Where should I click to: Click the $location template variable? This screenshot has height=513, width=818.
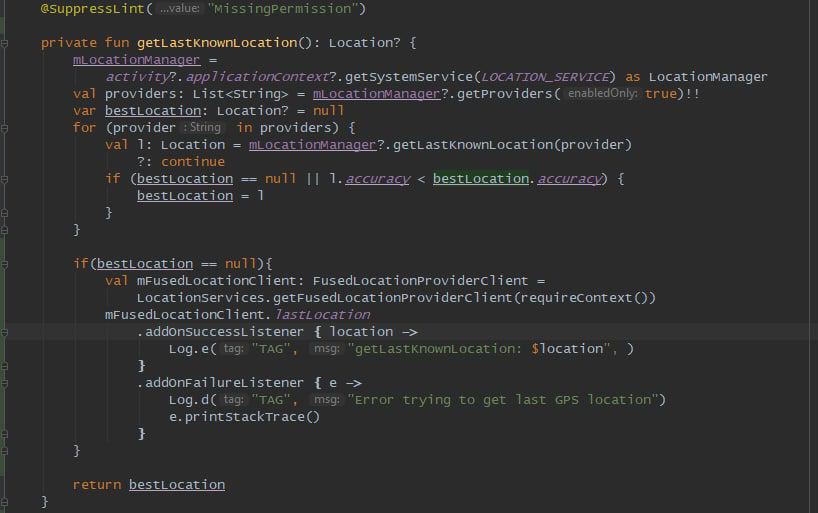567,349
